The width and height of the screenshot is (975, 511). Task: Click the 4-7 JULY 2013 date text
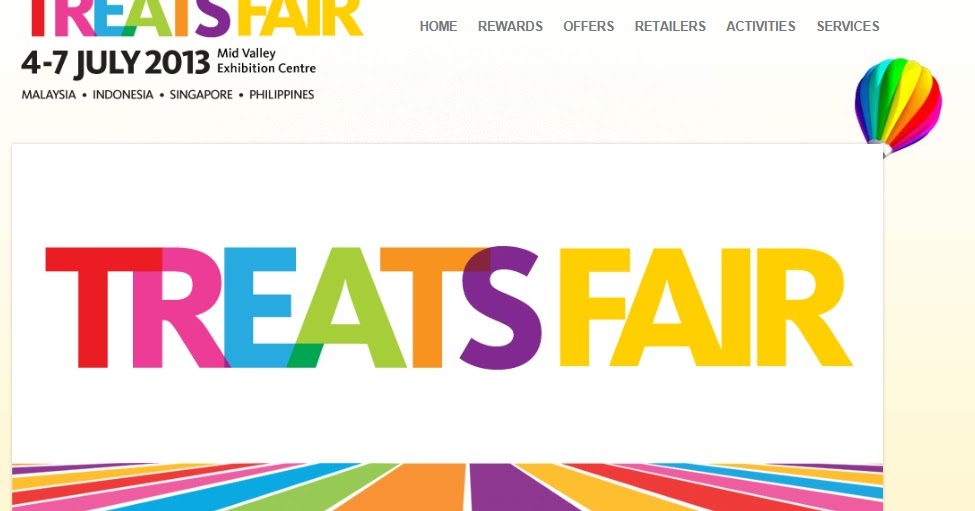click(x=116, y=63)
